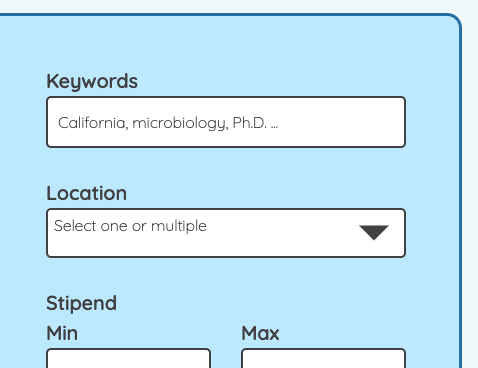Click empty blue area above Keywords label
The height and width of the screenshot is (368, 478).
[226, 43]
